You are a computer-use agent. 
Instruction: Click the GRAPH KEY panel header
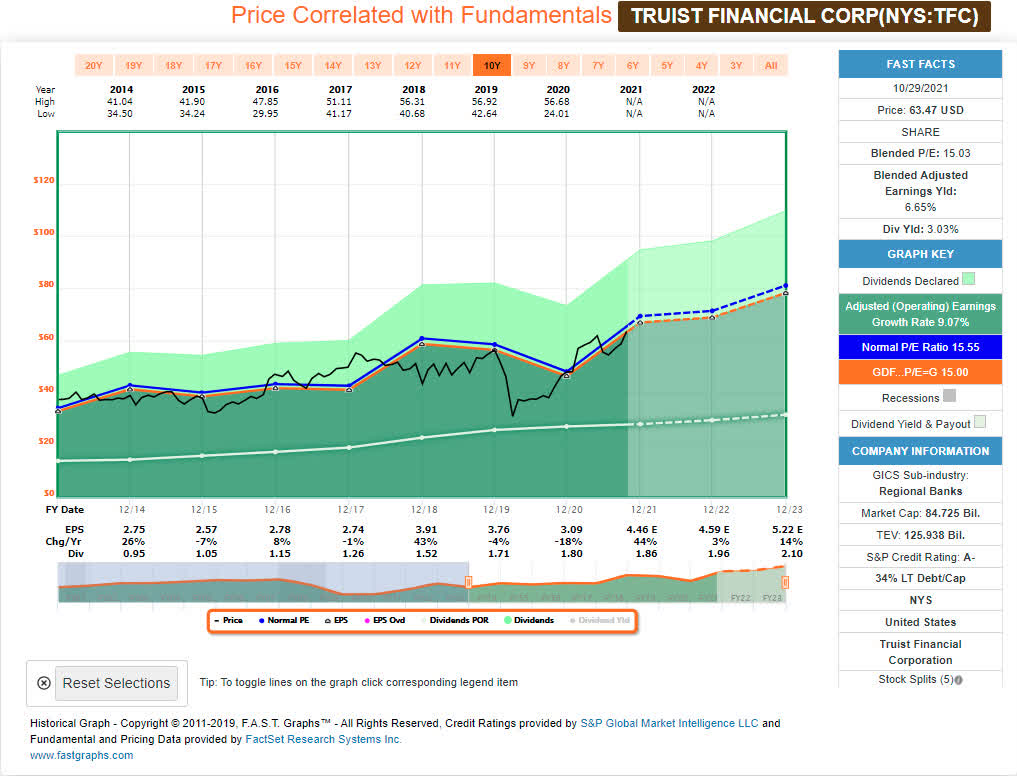coord(920,254)
